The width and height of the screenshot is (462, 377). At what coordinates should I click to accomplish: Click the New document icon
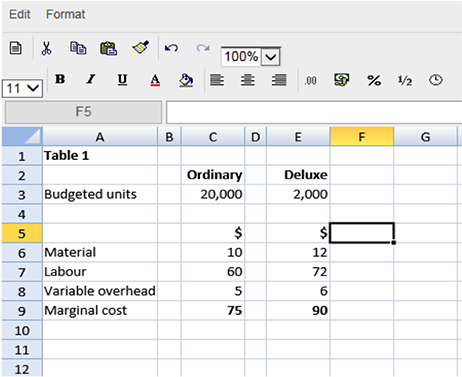click(15, 48)
